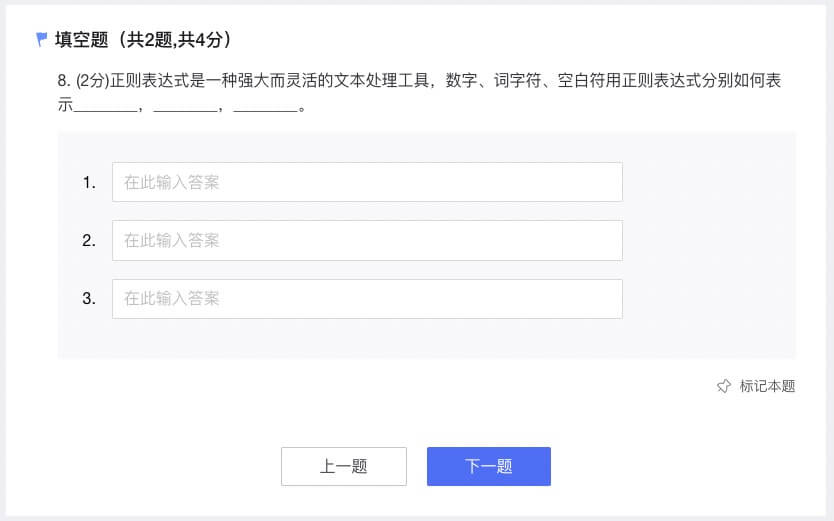
Task: Click the "2." answer number label
Action: pos(89,241)
